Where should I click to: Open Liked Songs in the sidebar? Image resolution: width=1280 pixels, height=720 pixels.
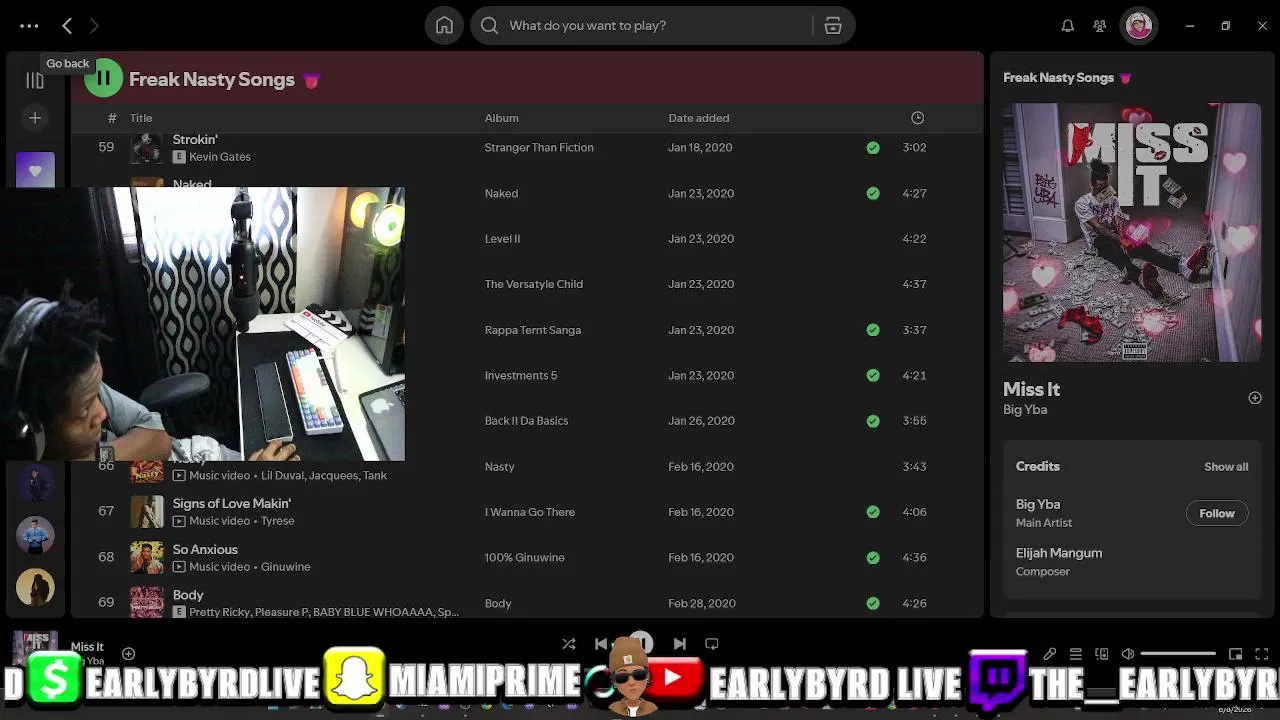(35, 170)
